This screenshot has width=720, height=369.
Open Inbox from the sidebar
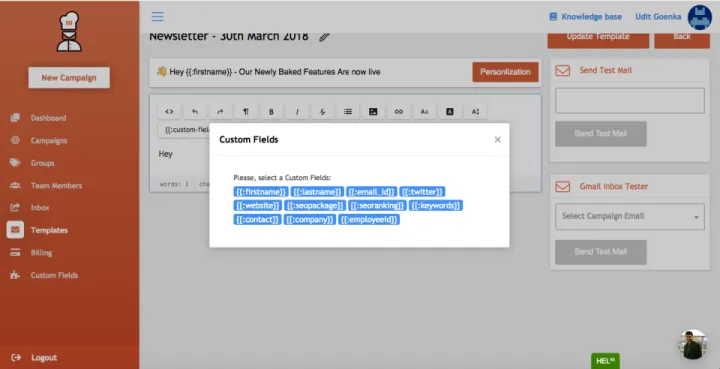click(40, 207)
